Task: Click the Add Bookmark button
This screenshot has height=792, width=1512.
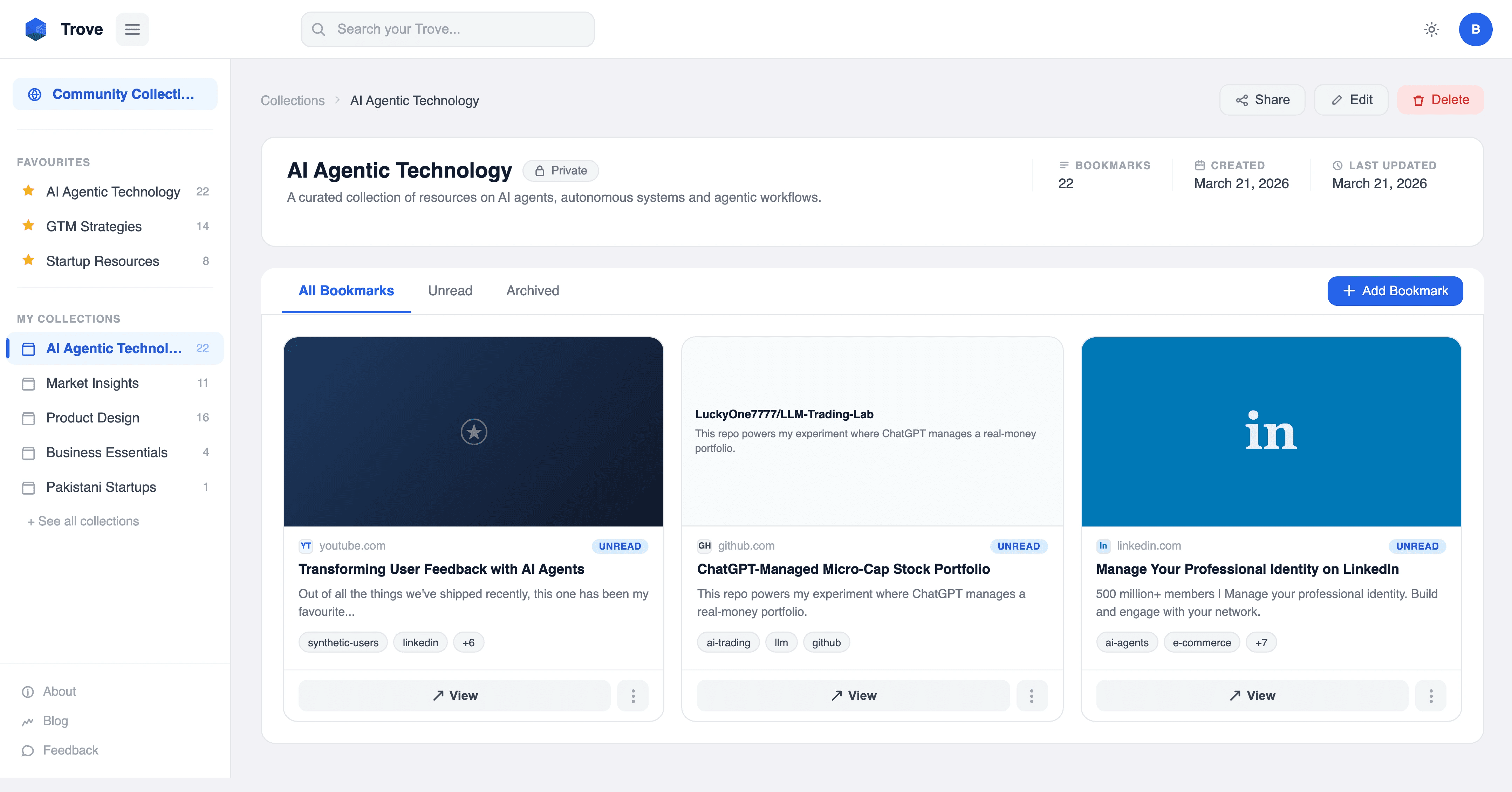Action: coord(1395,291)
